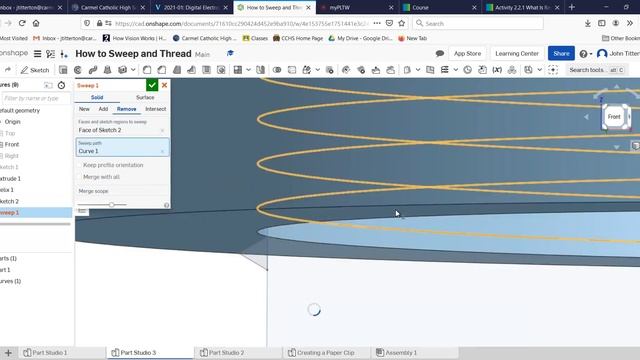Click the Replace face tool icon
Image resolution: width=640 pixels, height=360 pixels.
(391, 70)
